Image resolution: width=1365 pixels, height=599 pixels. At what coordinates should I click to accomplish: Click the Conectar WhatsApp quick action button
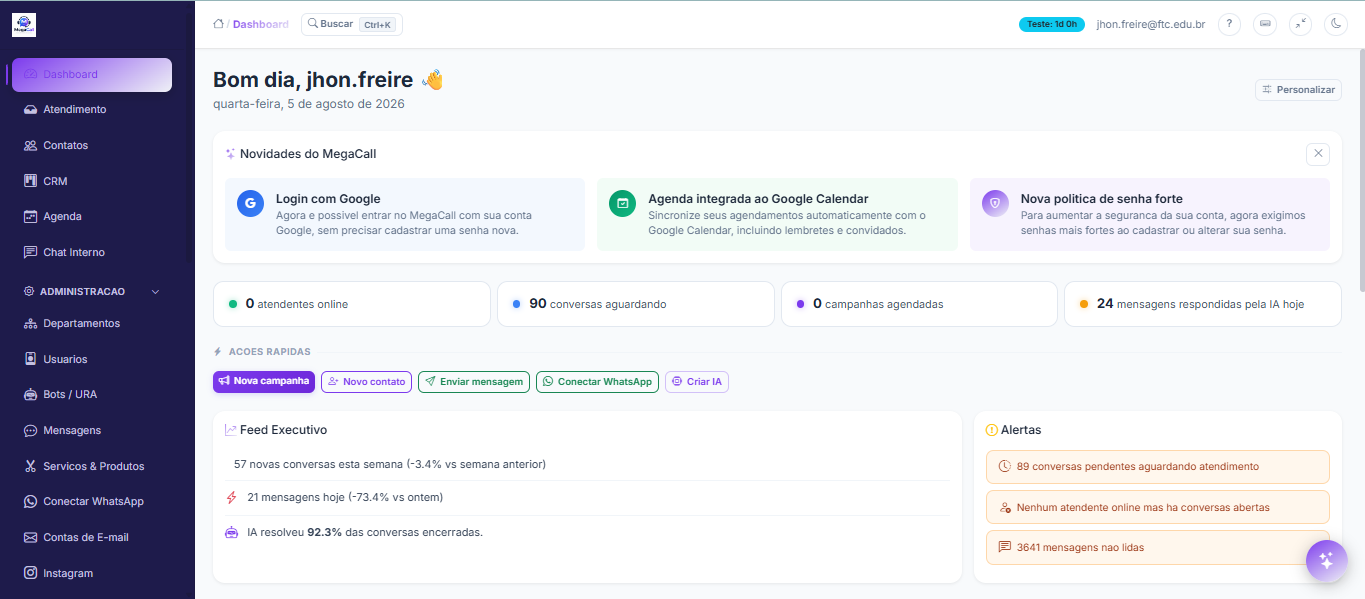coord(597,382)
